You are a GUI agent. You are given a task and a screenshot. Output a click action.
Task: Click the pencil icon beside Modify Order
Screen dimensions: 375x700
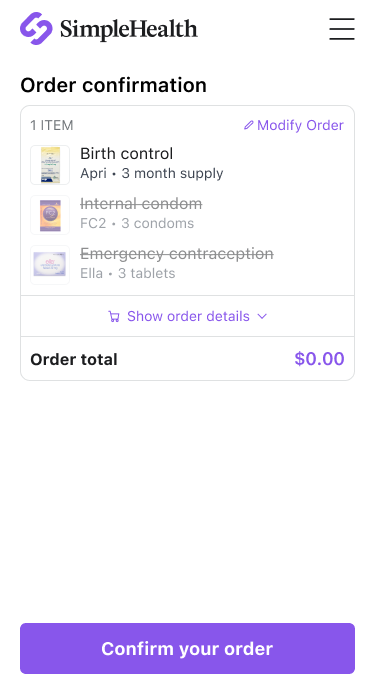pyautogui.click(x=249, y=125)
